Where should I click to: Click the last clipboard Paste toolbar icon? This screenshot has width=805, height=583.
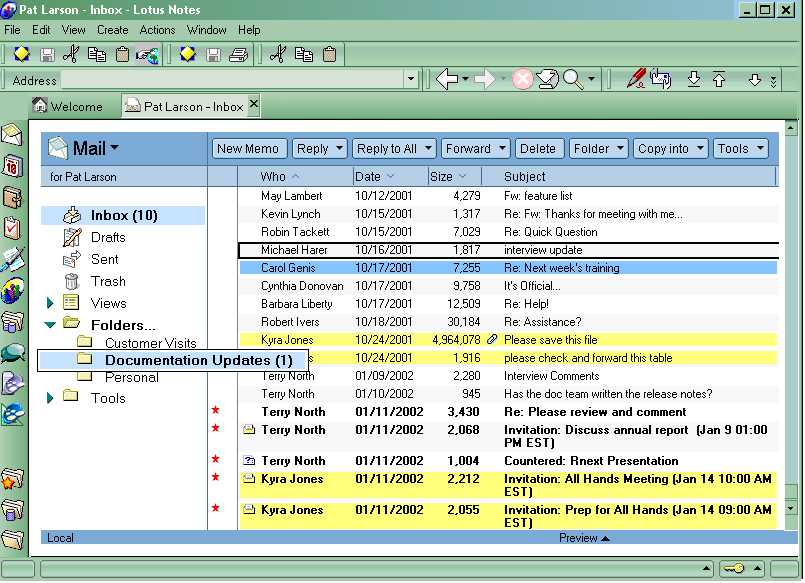[330, 54]
